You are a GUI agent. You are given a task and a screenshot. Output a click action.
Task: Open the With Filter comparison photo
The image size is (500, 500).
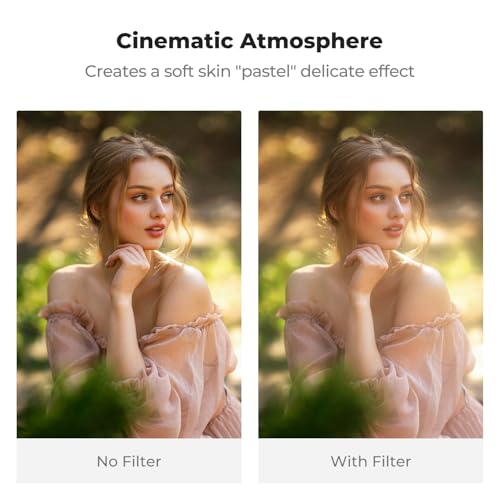pyautogui.click(x=371, y=274)
